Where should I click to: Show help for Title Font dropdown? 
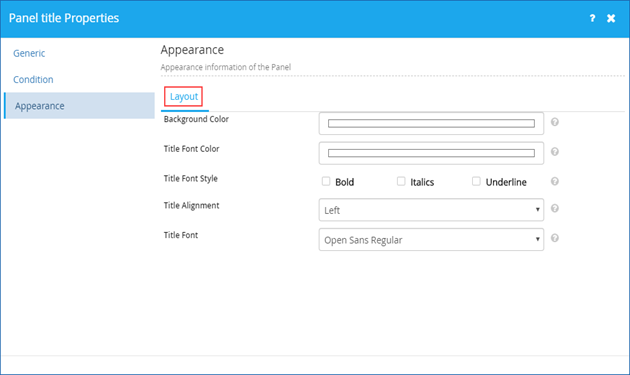coord(554,238)
